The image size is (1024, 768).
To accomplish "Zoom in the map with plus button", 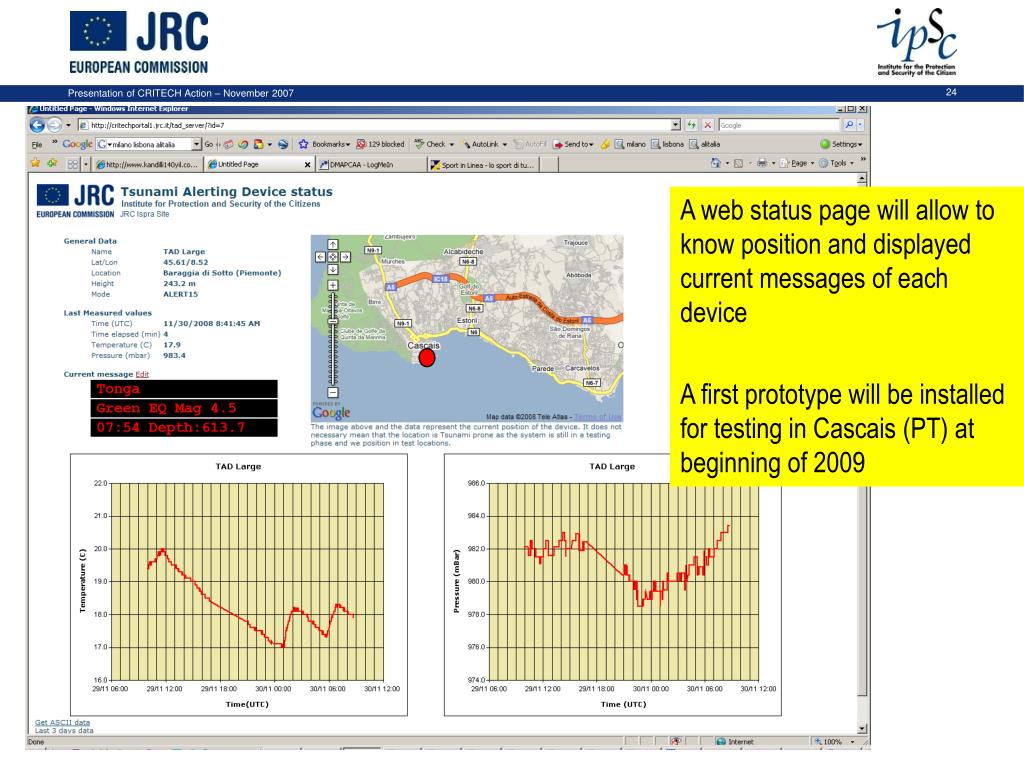I will pyautogui.click(x=332, y=285).
